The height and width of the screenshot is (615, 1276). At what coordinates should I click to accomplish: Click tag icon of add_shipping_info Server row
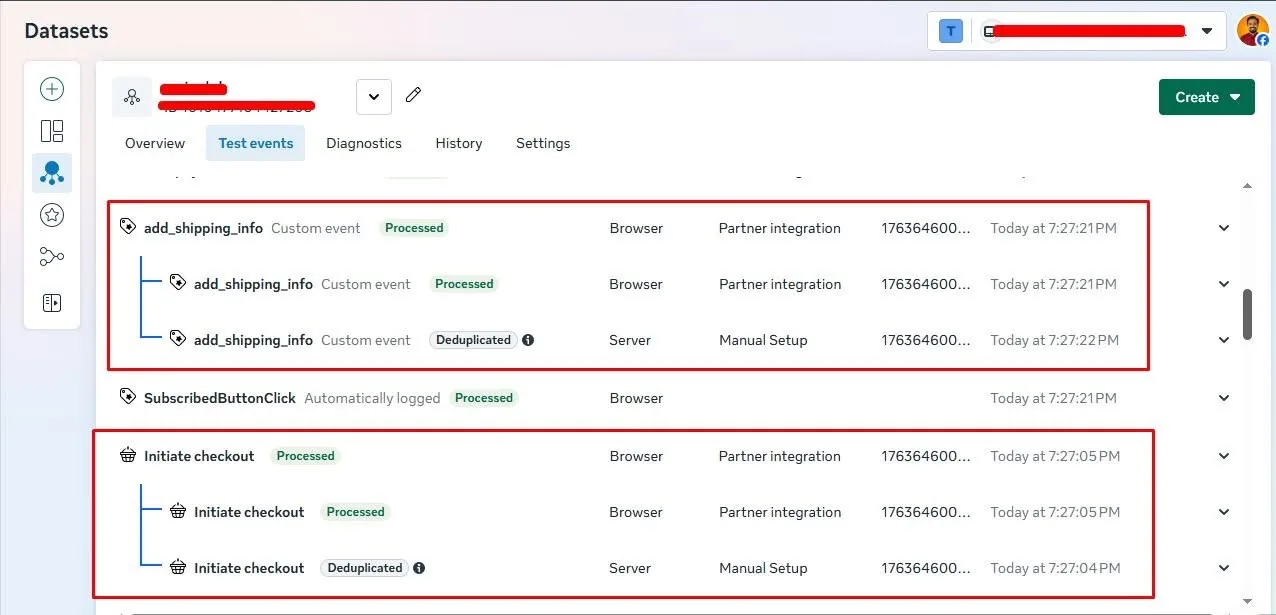coord(178,340)
